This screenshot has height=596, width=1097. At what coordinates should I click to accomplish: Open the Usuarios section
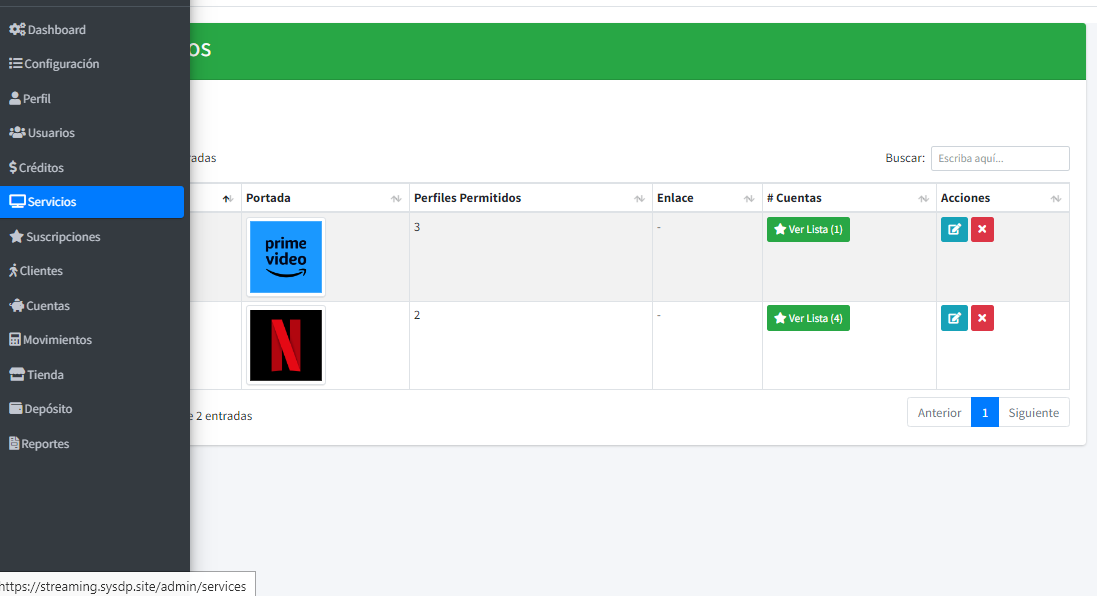click(92, 132)
